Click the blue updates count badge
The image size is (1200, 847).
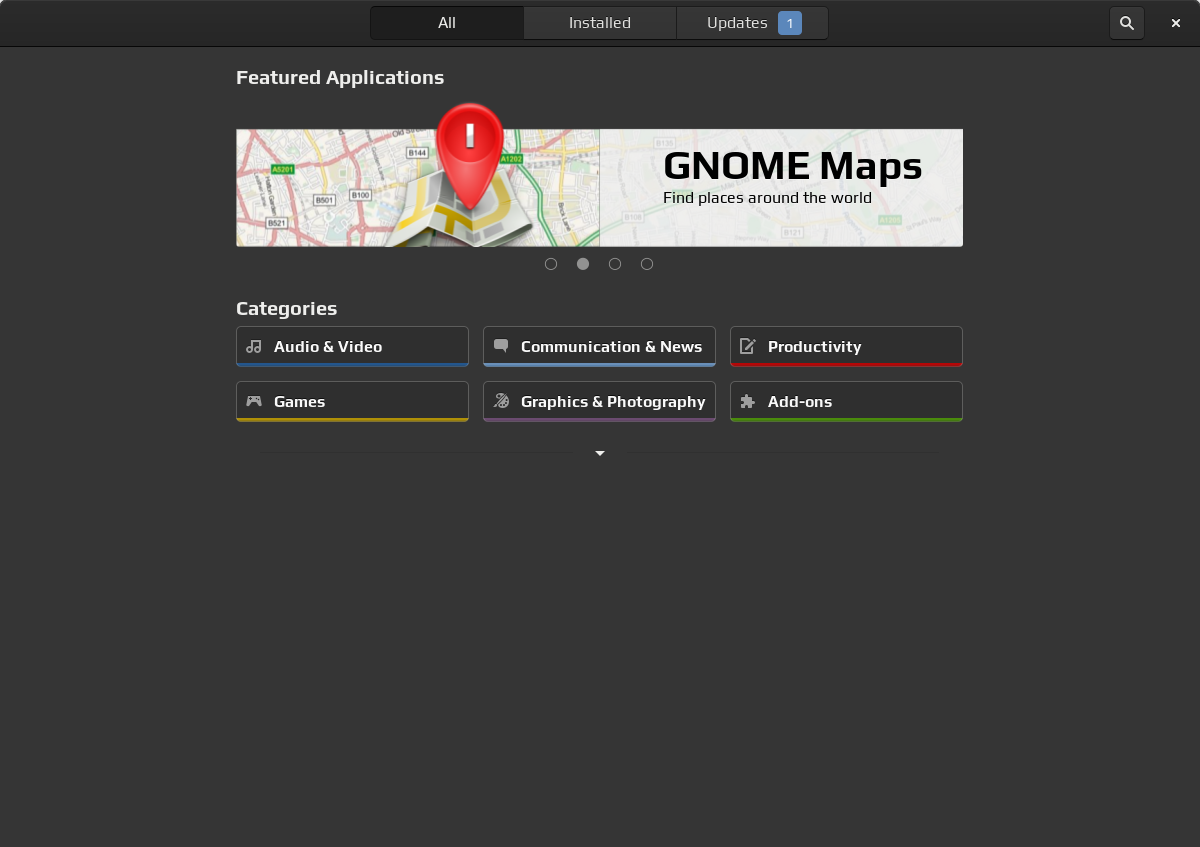click(x=790, y=23)
